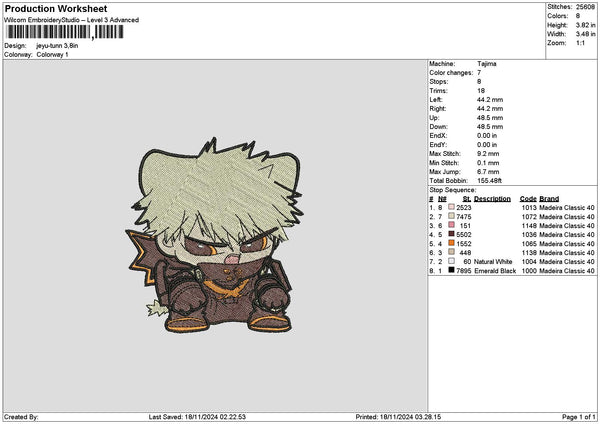Click the Width value 3.48 in

pos(585,34)
